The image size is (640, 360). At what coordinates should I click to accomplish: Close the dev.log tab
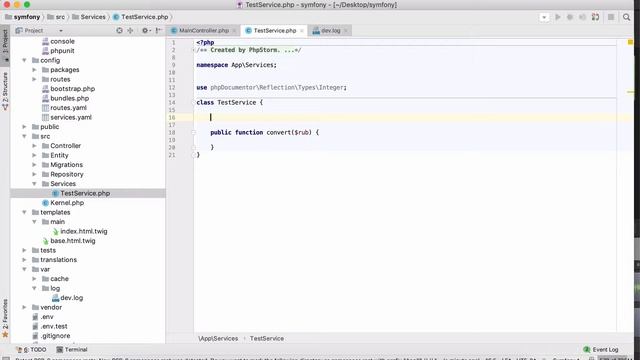346,31
